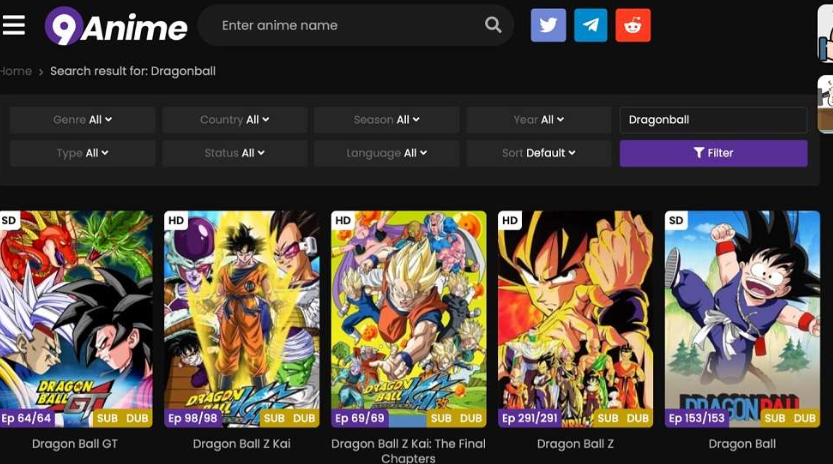The image size is (833, 464).
Task: Click the HD badge on Dragon Ball Z
Action: coord(509,221)
